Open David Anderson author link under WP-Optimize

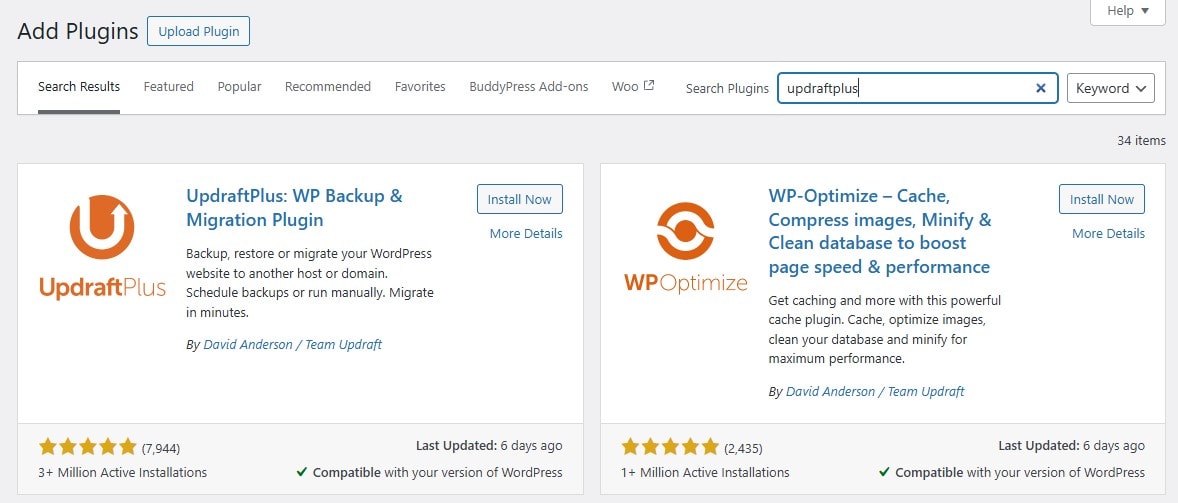[x=875, y=391]
